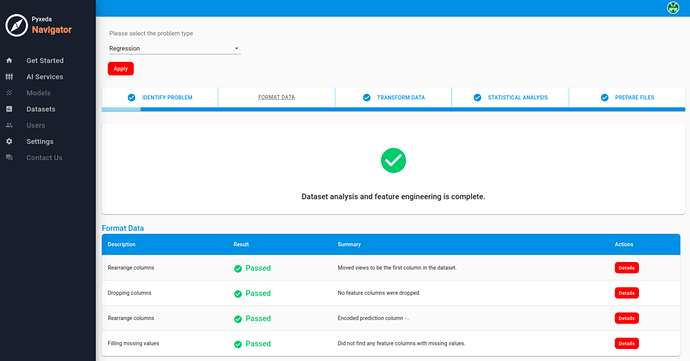The height and width of the screenshot is (361, 690).
Task: Switch to Statistical Analysis step tab
Action: point(510,97)
